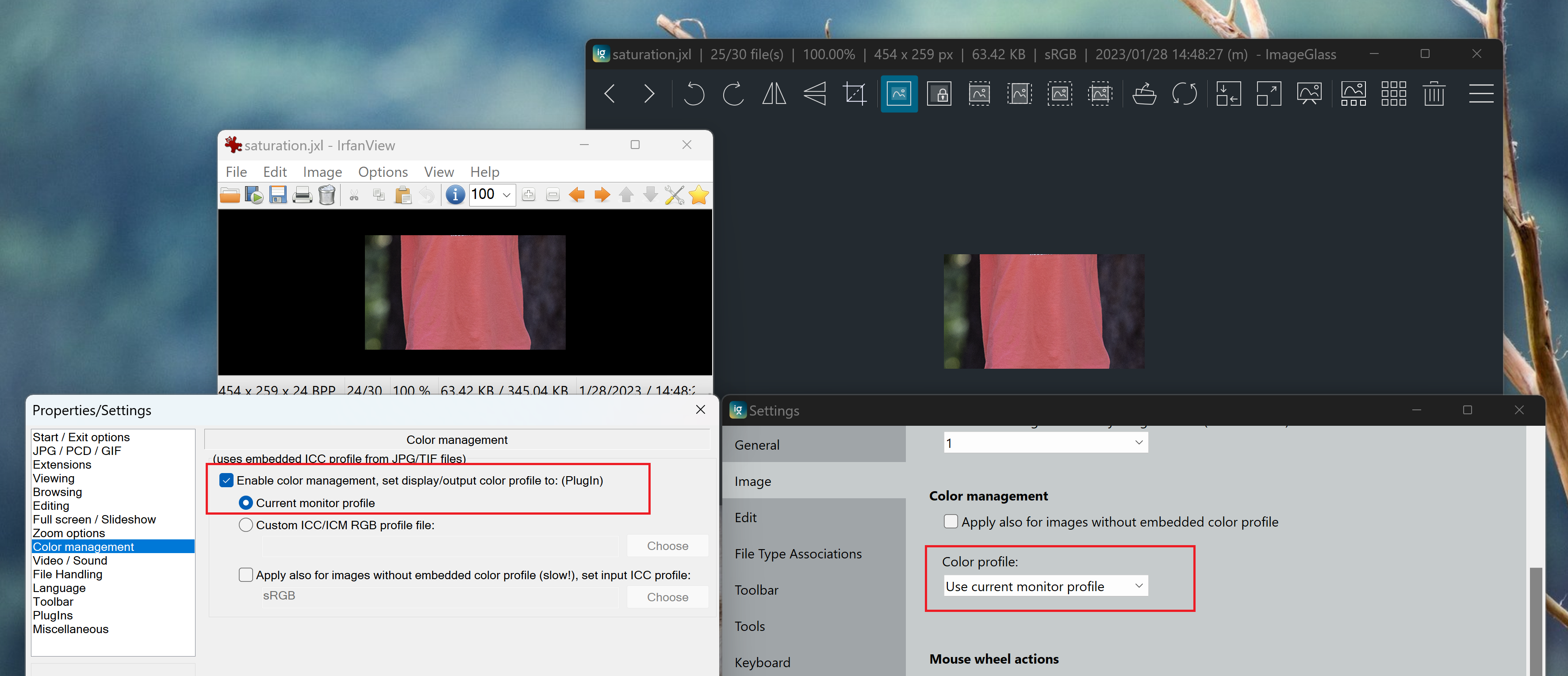Start IrfanView slideshow from the toolbar
The height and width of the screenshot is (676, 1568).
[254, 195]
